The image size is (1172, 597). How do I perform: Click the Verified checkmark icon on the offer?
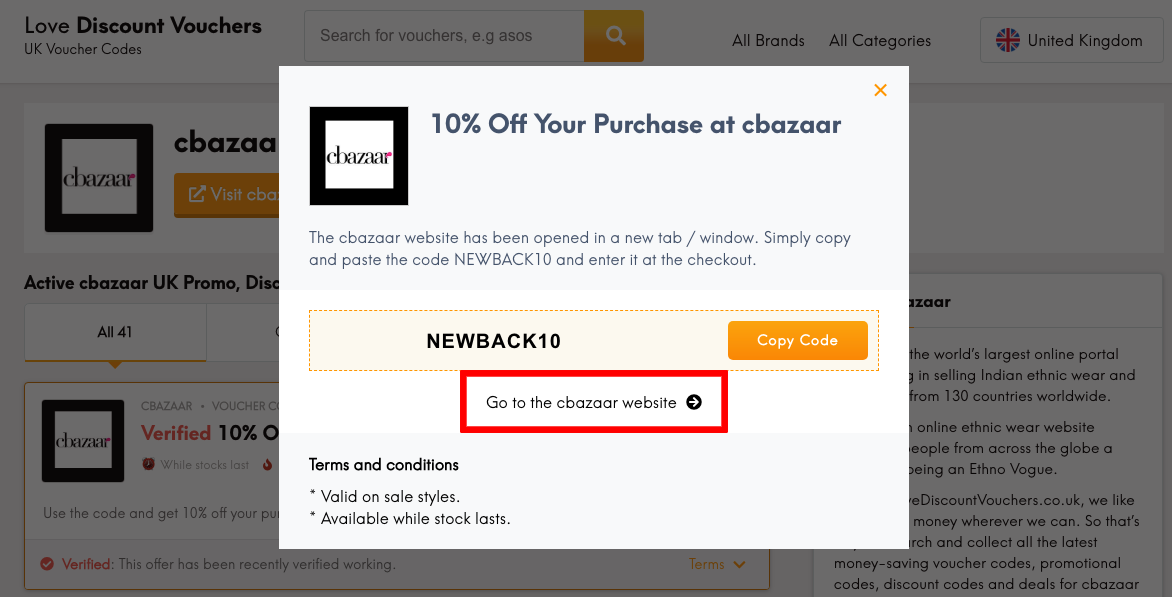(x=47, y=563)
